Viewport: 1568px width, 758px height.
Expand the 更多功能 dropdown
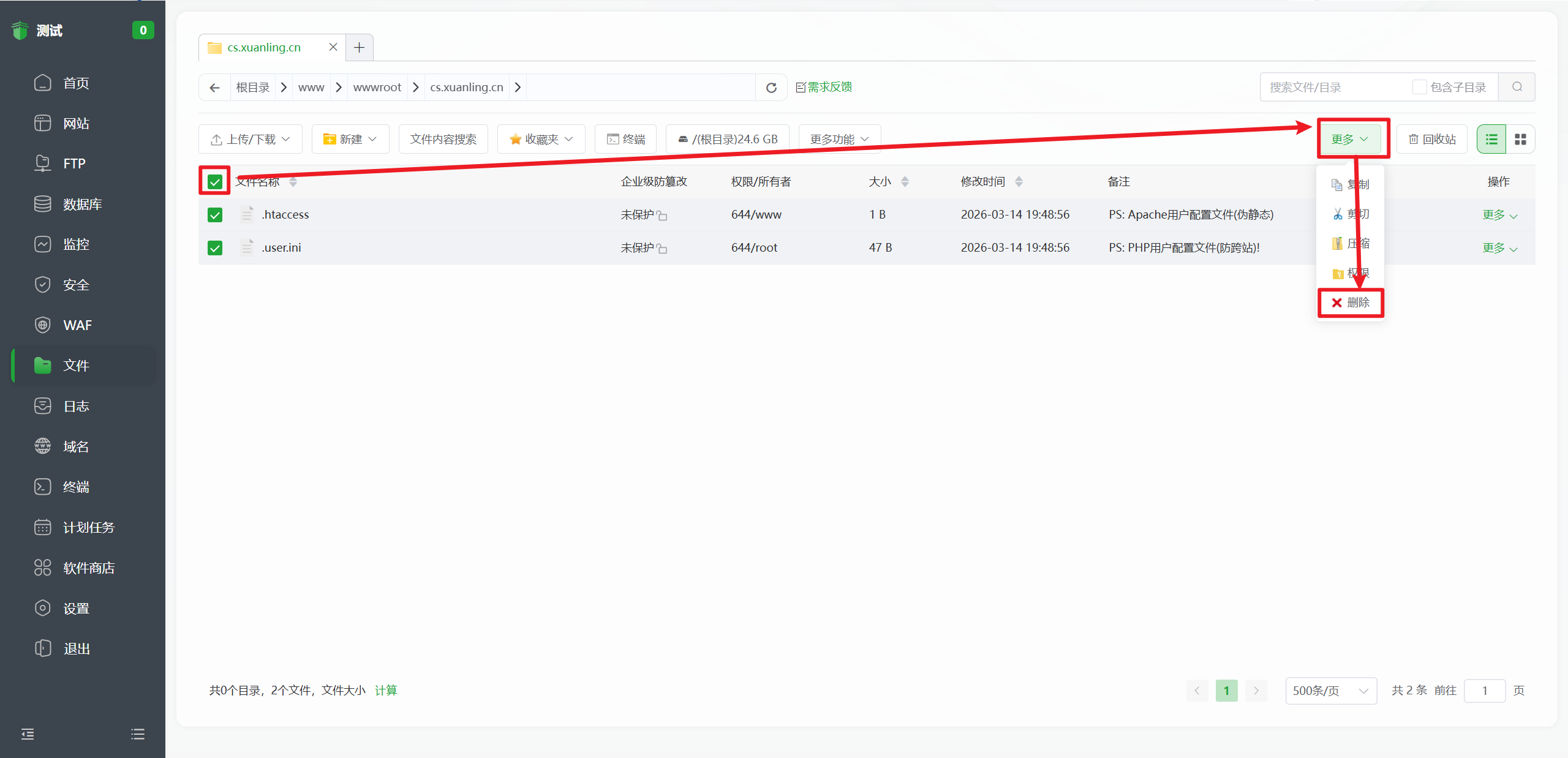839,140
